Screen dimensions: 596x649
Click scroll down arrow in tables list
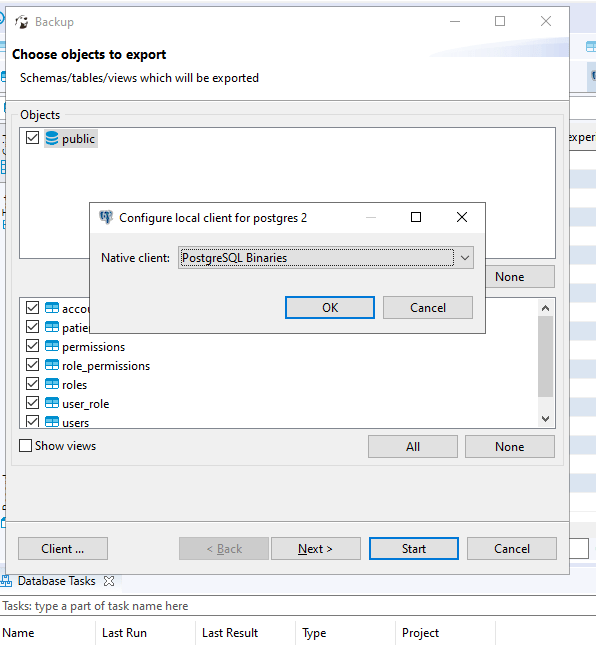[x=546, y=419]
